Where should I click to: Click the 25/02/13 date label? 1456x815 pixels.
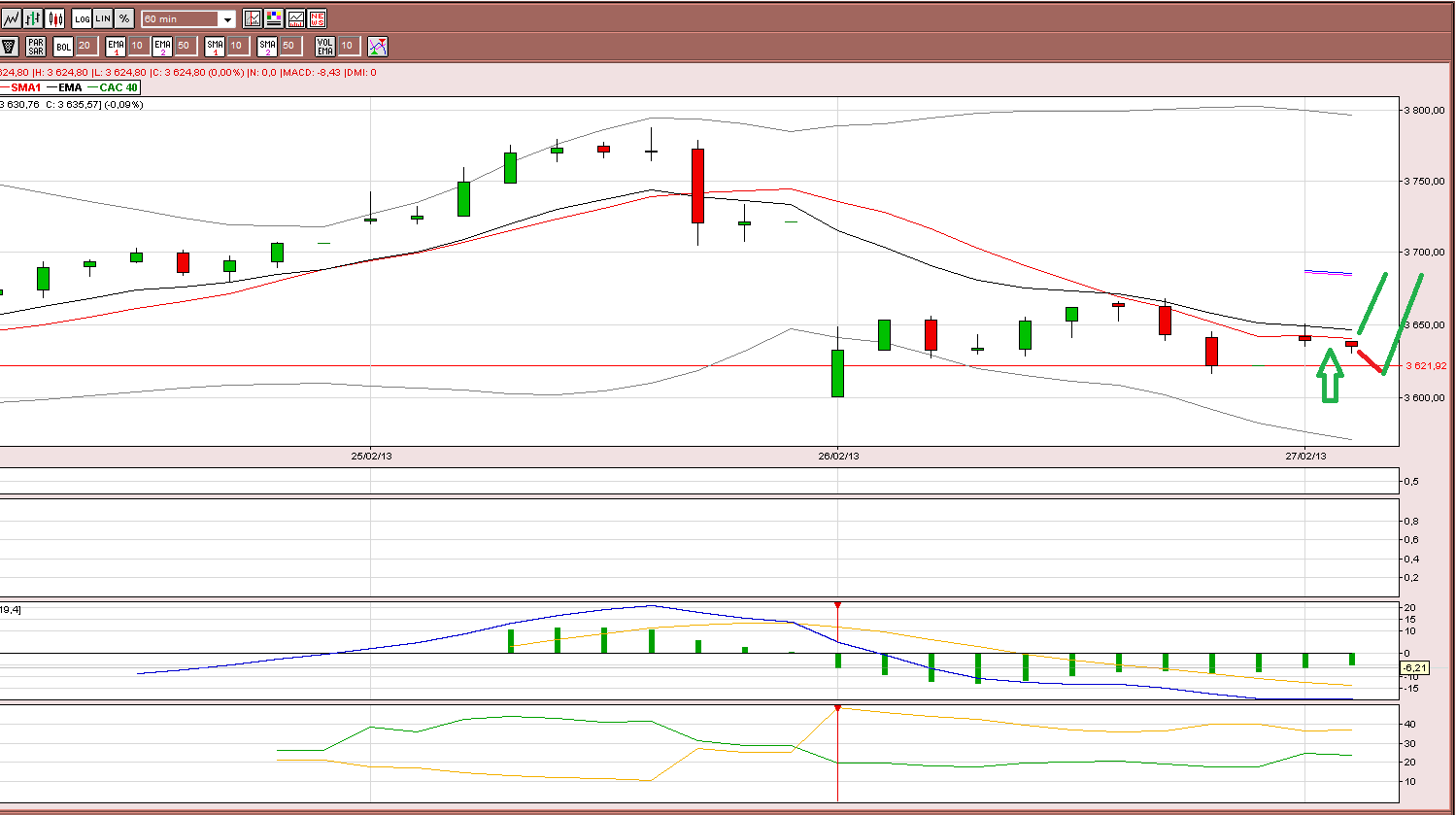(x=371, y=456)
